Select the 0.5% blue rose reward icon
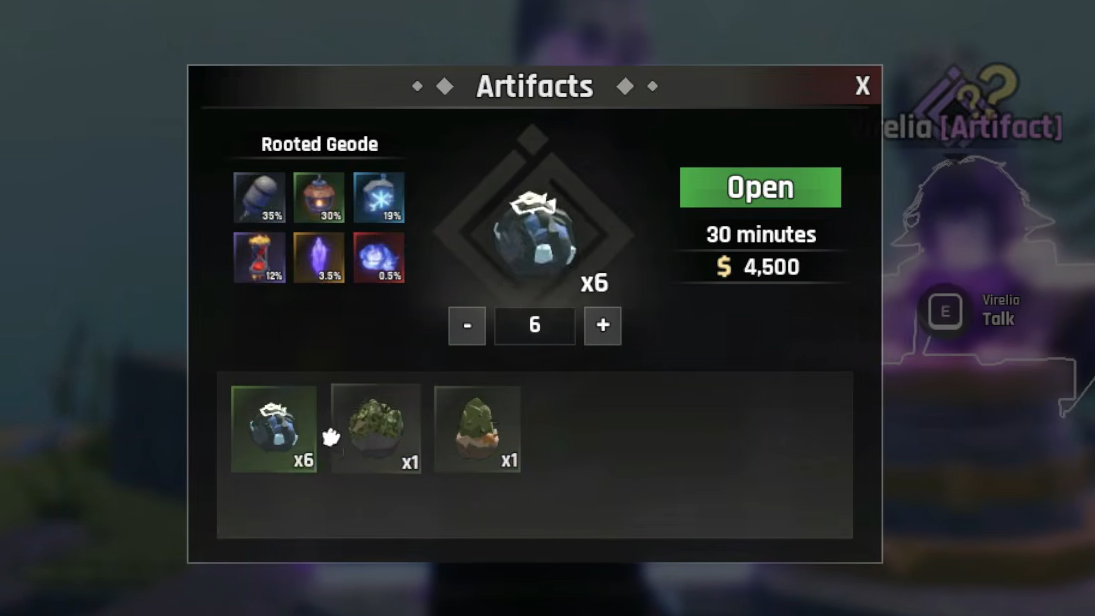Image resolution: width=1095 pixels, height=616 pixels. tap(379, 258)
